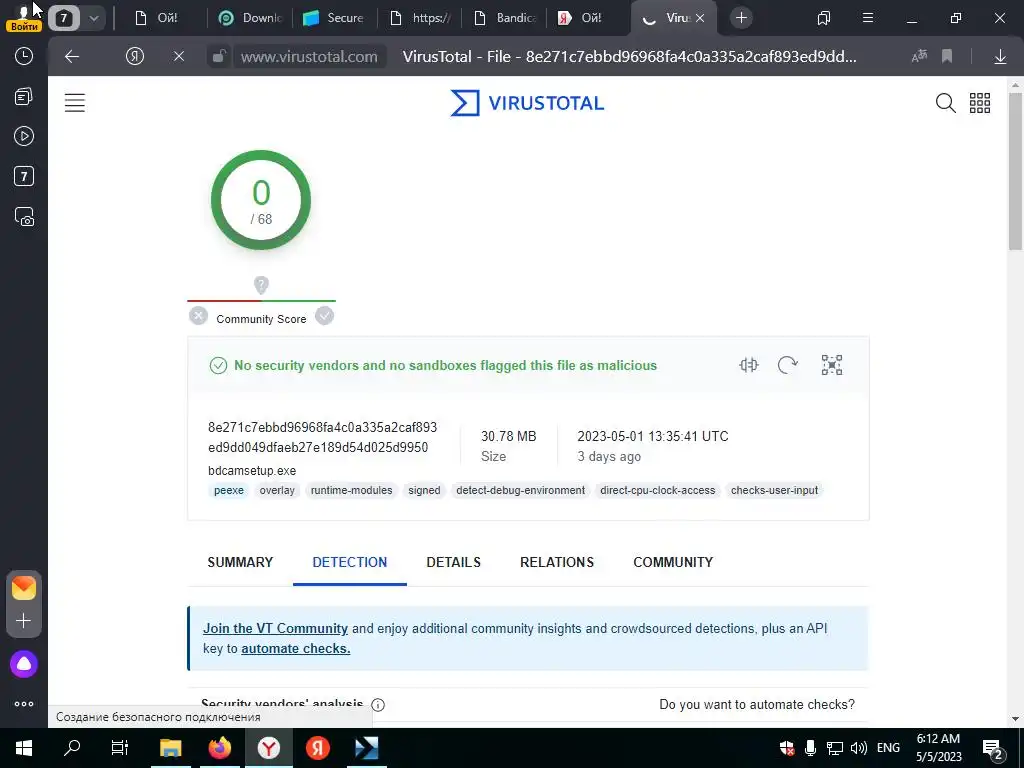Switch to the Secure browser tab
This screenshot has height=768, width=1024.
point(334,18)
